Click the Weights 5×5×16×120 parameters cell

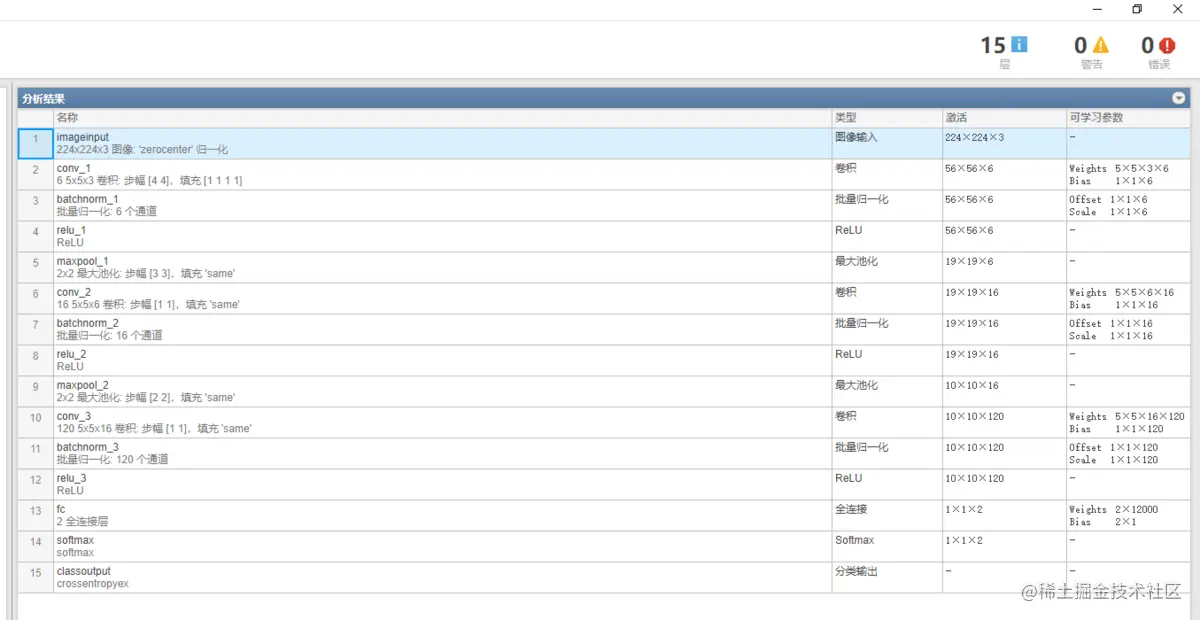tap(1128, 422)
